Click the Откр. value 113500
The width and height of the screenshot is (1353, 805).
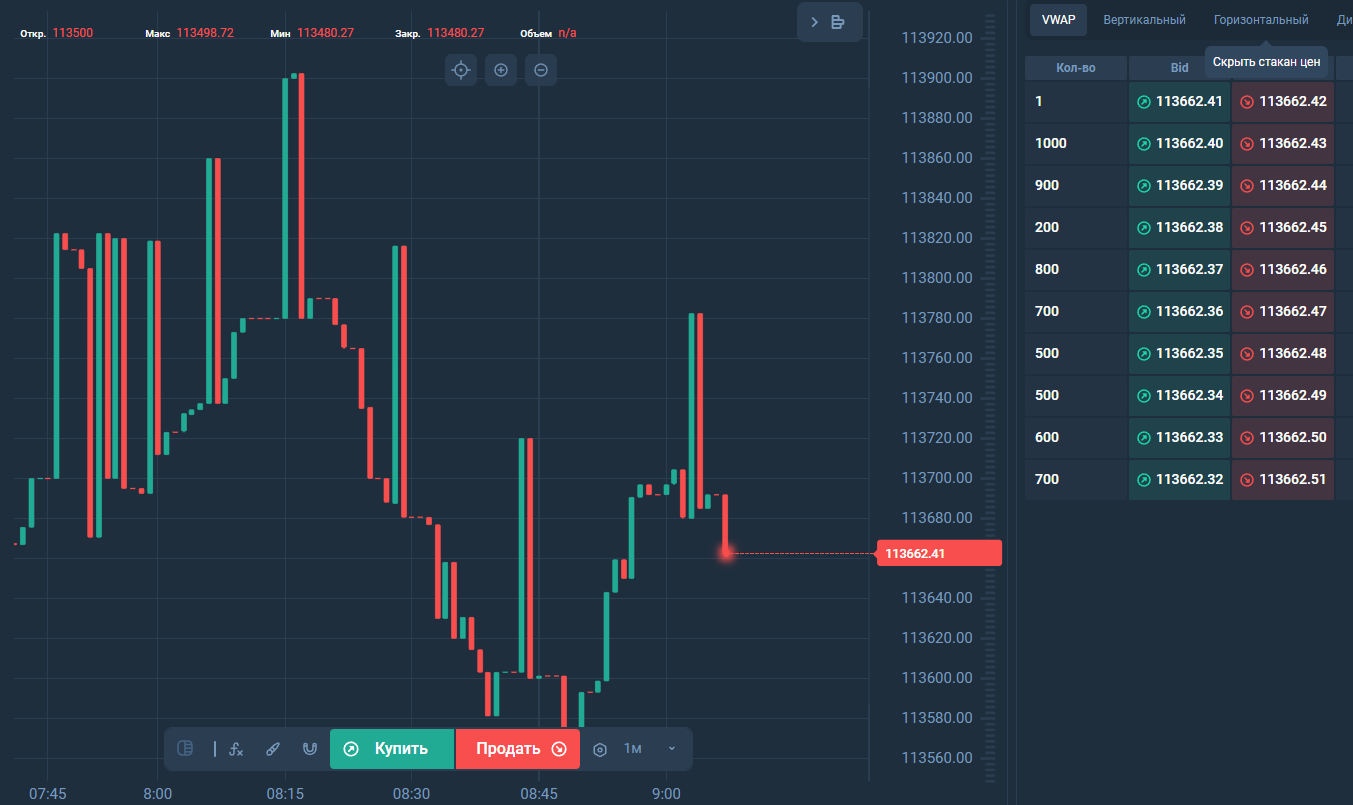click(73, 33)
